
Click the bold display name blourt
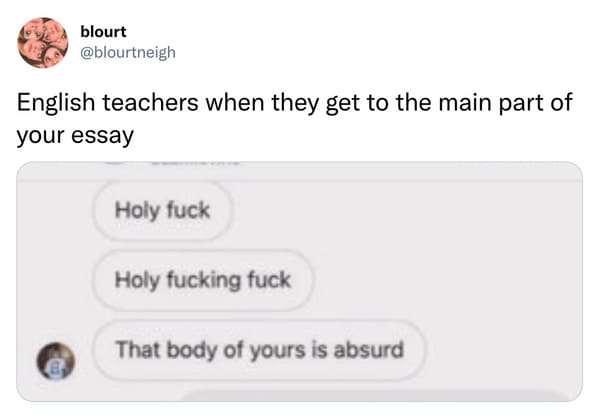[x=103, y=32]
